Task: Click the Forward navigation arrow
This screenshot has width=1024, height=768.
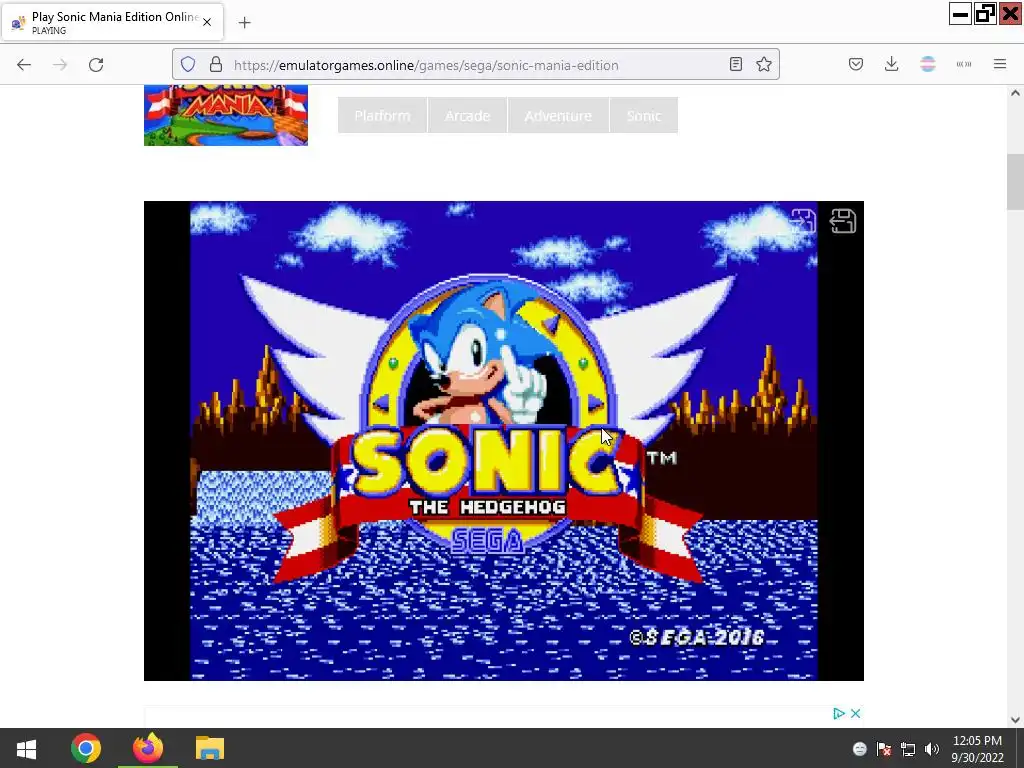Action: [x=60, y=65]
